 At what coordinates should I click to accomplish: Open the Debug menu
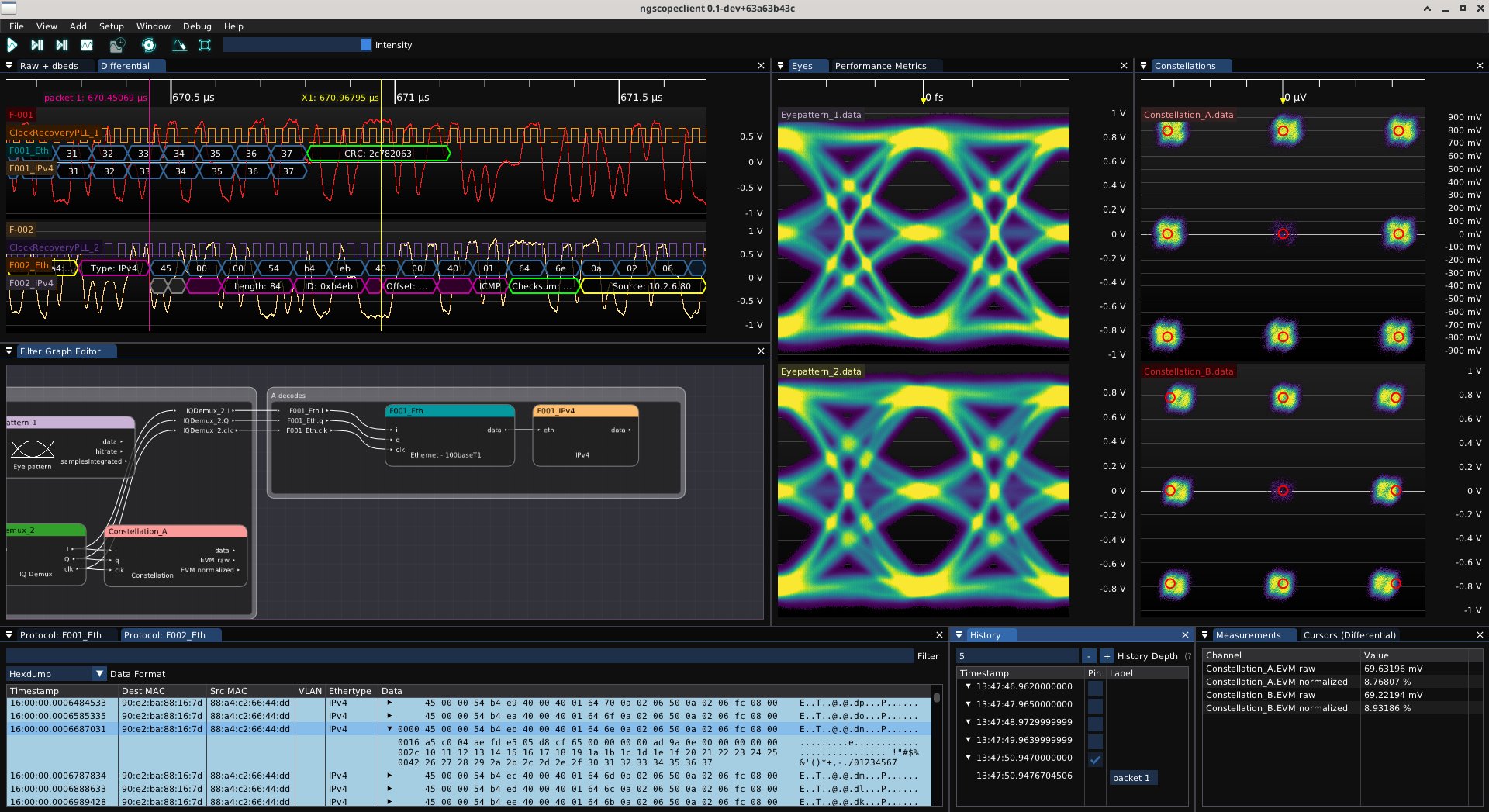197,26
